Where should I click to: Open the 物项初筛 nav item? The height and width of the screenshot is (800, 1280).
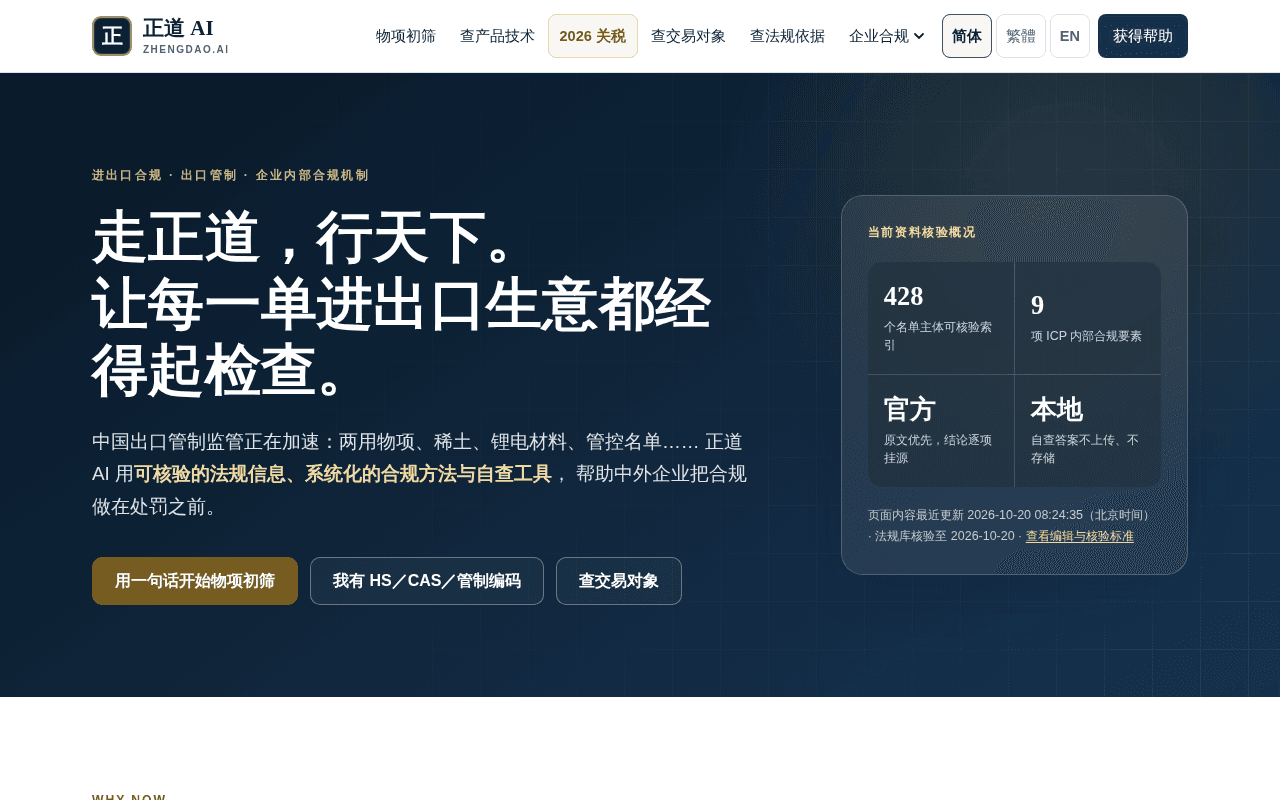(x=406, y=36)
